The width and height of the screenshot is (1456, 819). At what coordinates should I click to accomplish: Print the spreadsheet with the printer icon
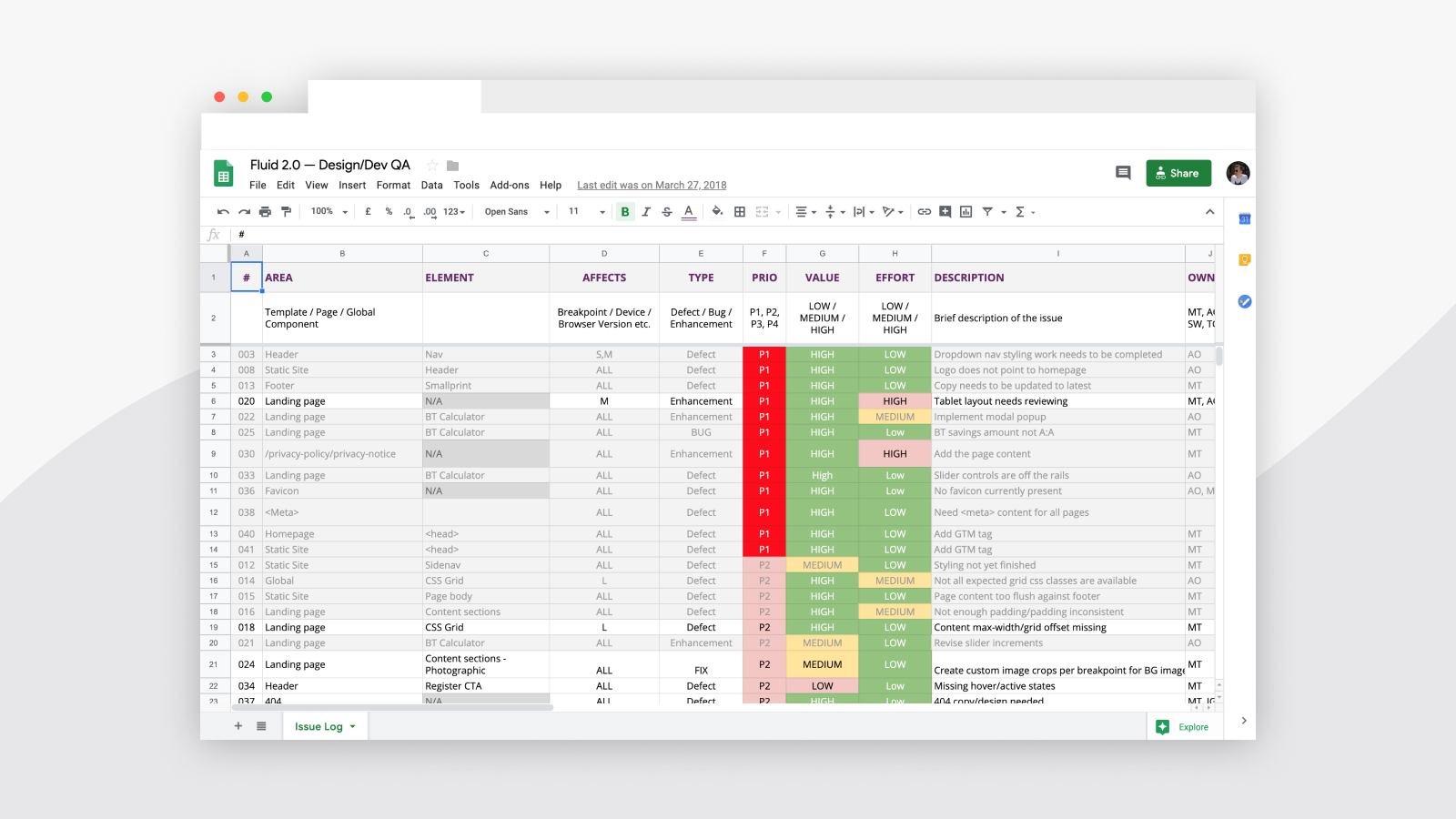(265, 212)
